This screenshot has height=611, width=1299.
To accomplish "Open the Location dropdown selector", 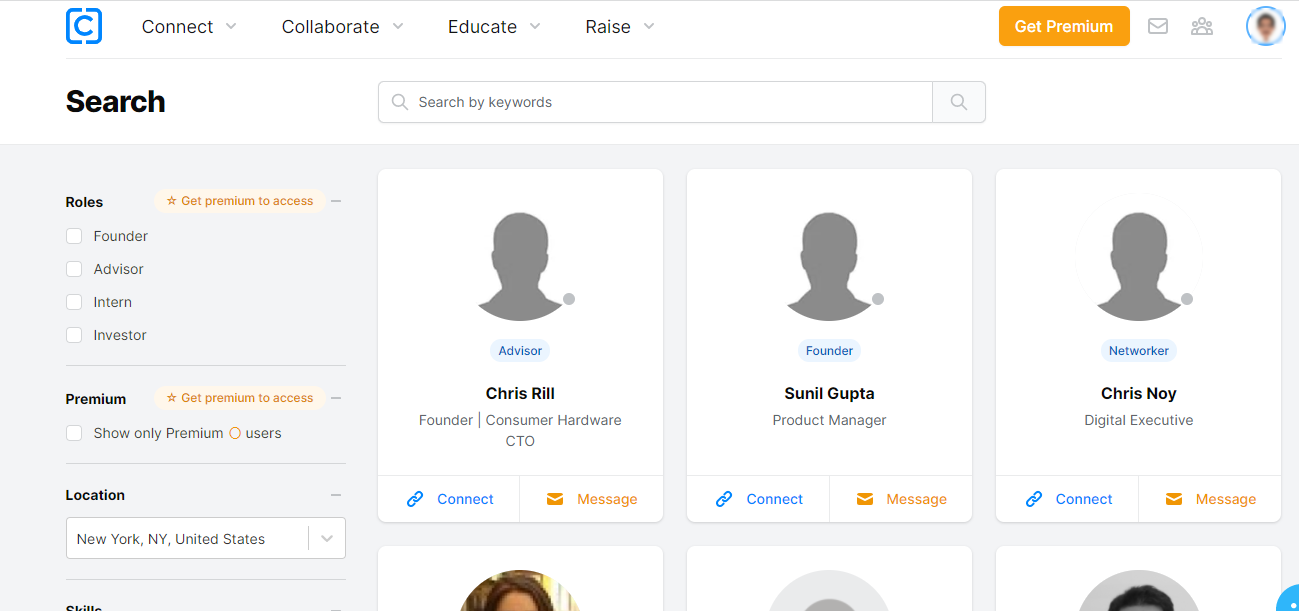I will [326, 538].
